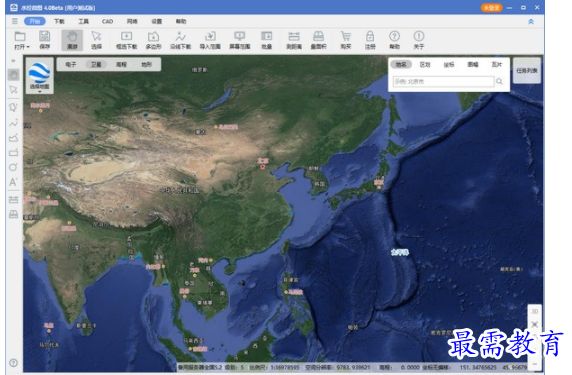
Task: Select the 屏幕范围 screen range tool
Action: pos(240,40)
